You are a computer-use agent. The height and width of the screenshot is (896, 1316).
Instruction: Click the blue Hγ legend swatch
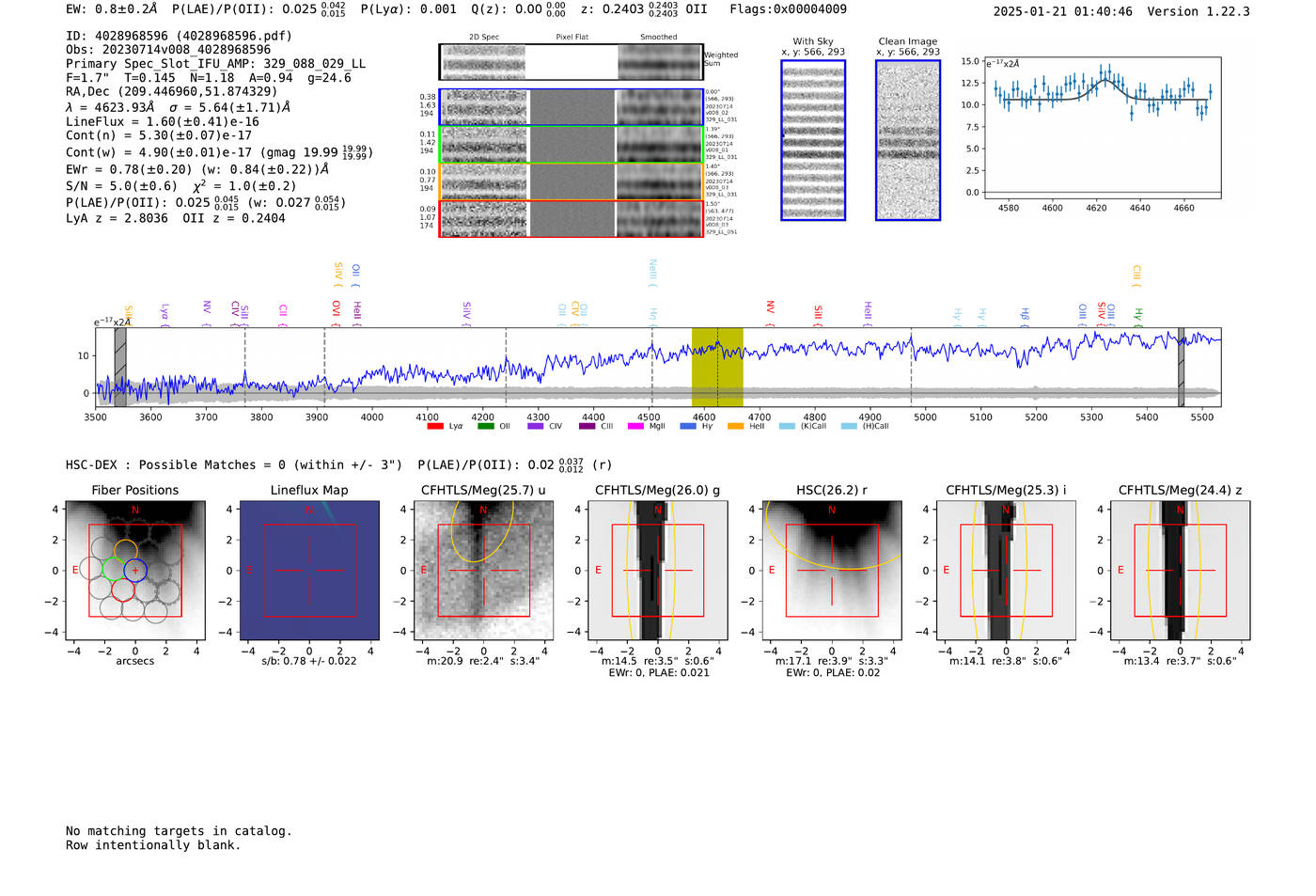pos(688,426)
